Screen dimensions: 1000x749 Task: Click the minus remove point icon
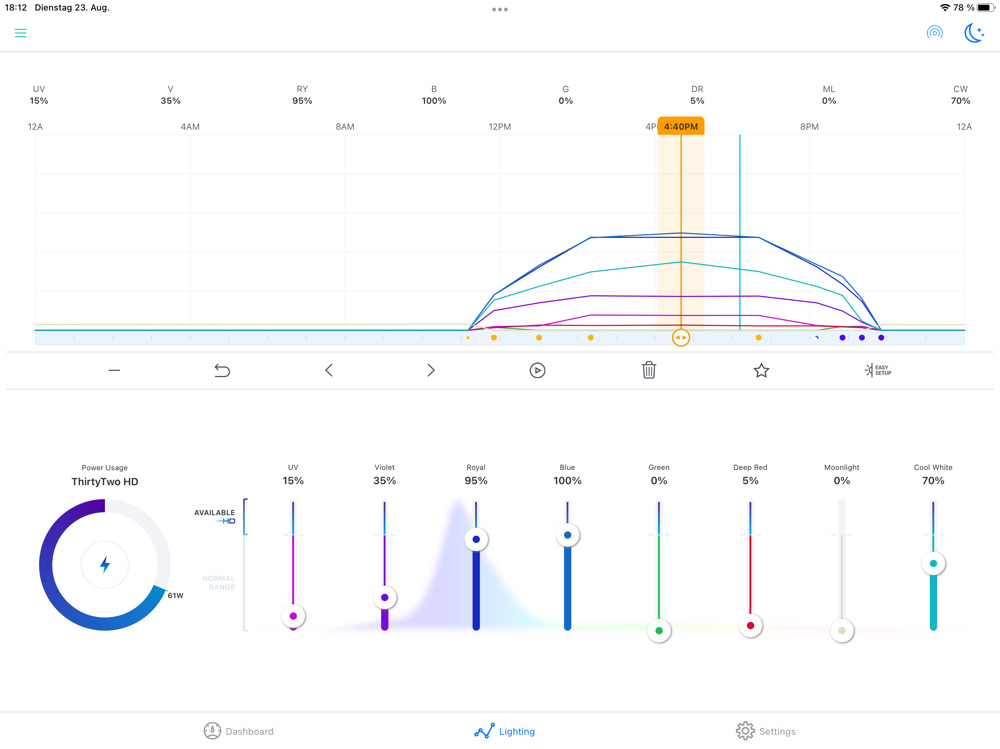(114, 370)
